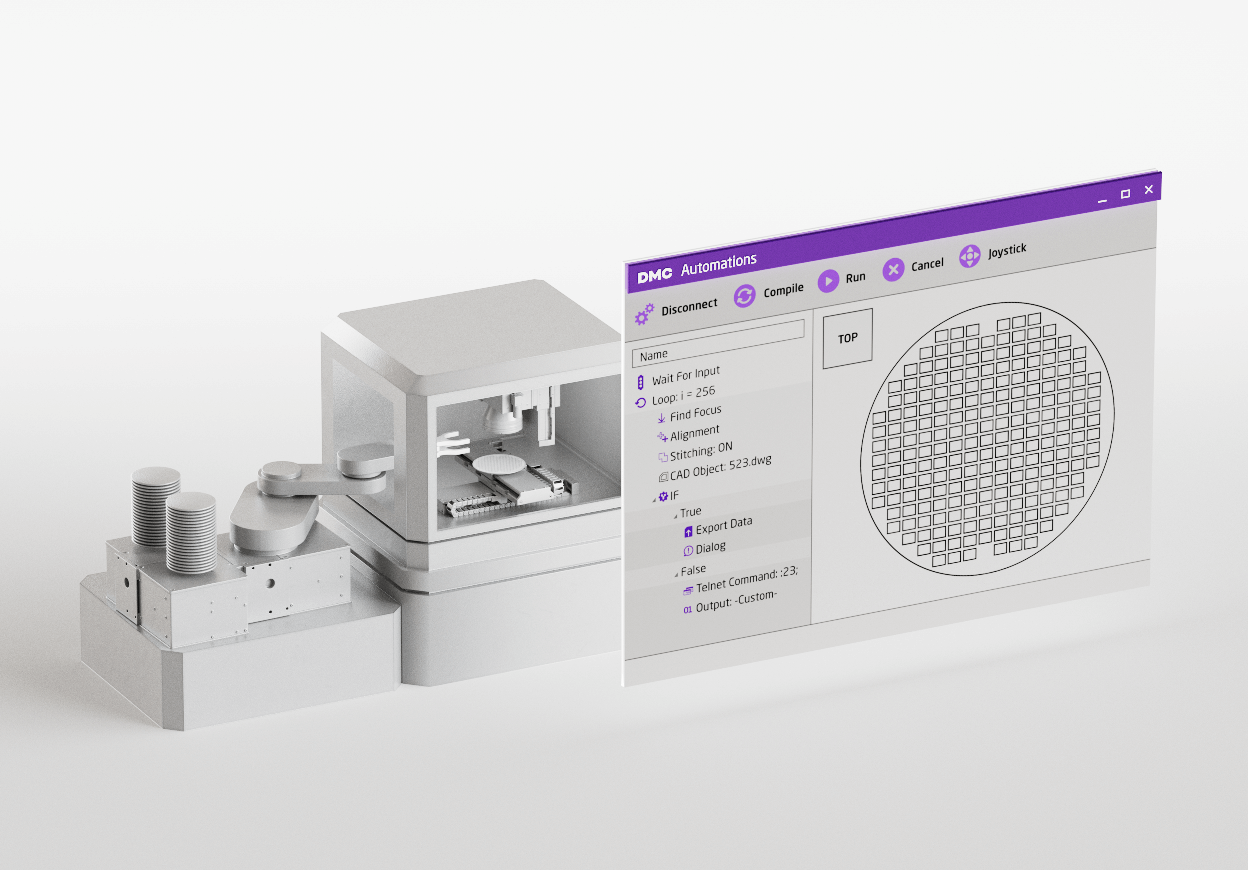Select the Dialog step icon
The width and height of the screenshot is (1248, 870).
(x=688, y=551)
